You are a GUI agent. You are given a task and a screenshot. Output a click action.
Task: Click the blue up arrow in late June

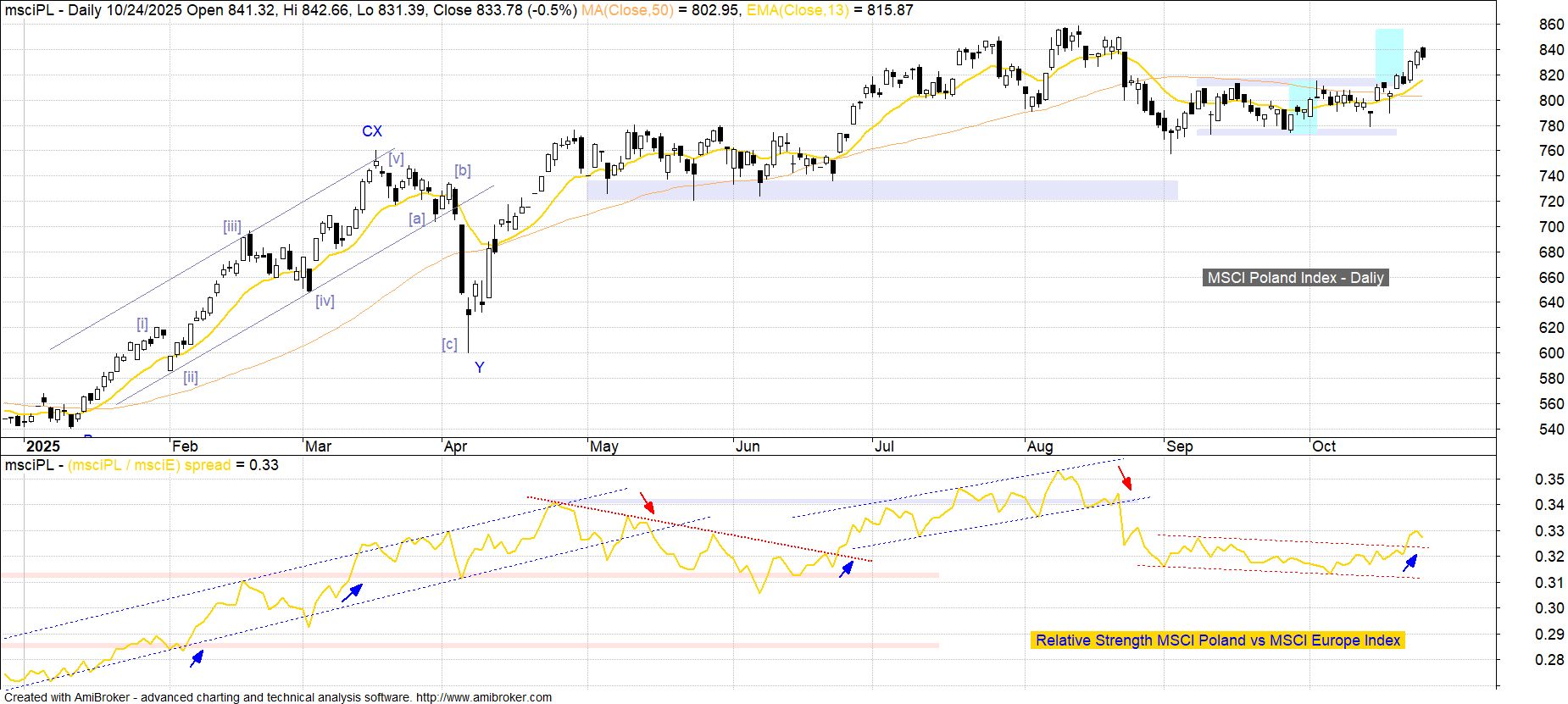tap(846, 569)
